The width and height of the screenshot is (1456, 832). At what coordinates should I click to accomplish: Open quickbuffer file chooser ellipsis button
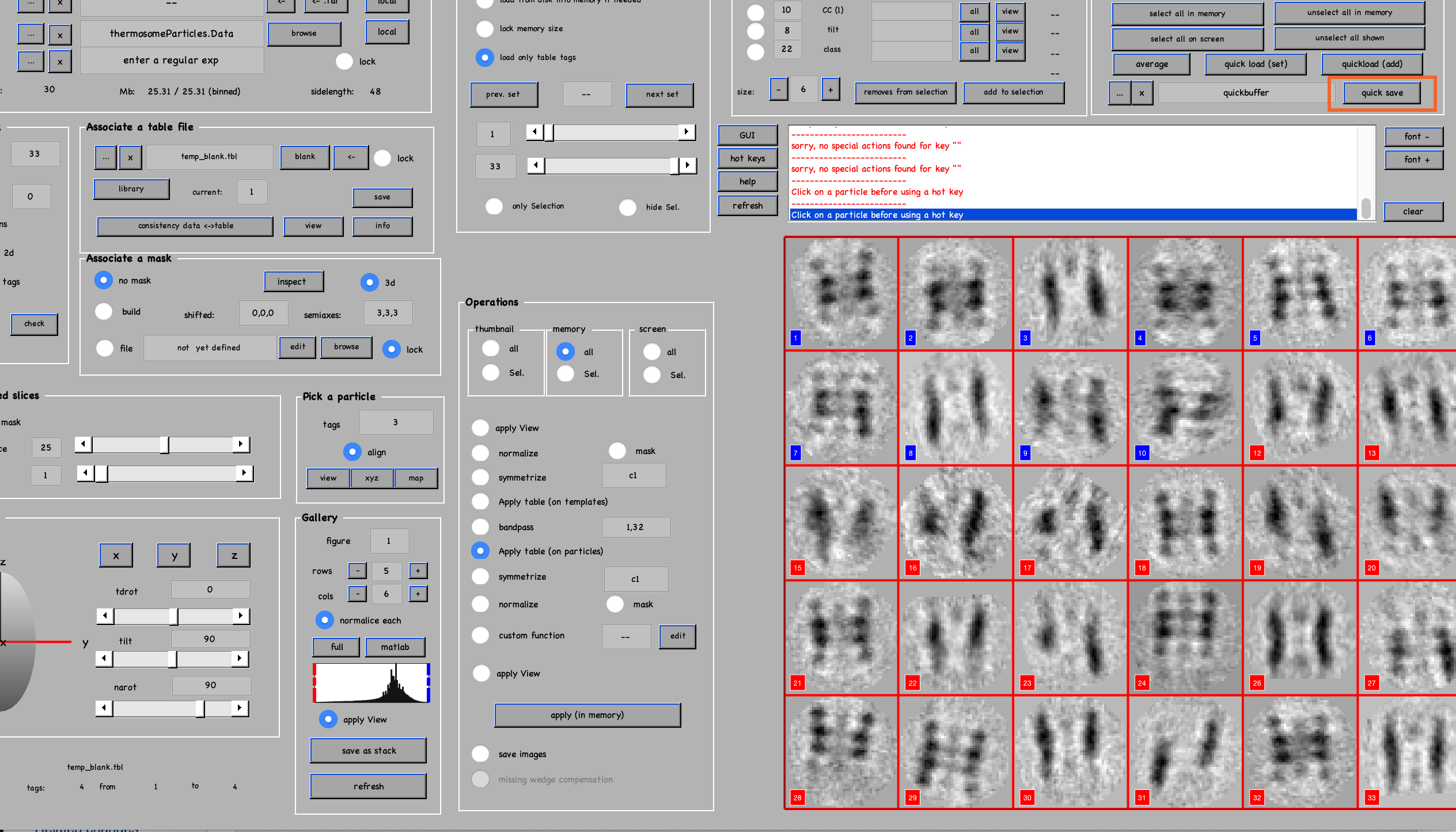click(x=1119, y=93)
